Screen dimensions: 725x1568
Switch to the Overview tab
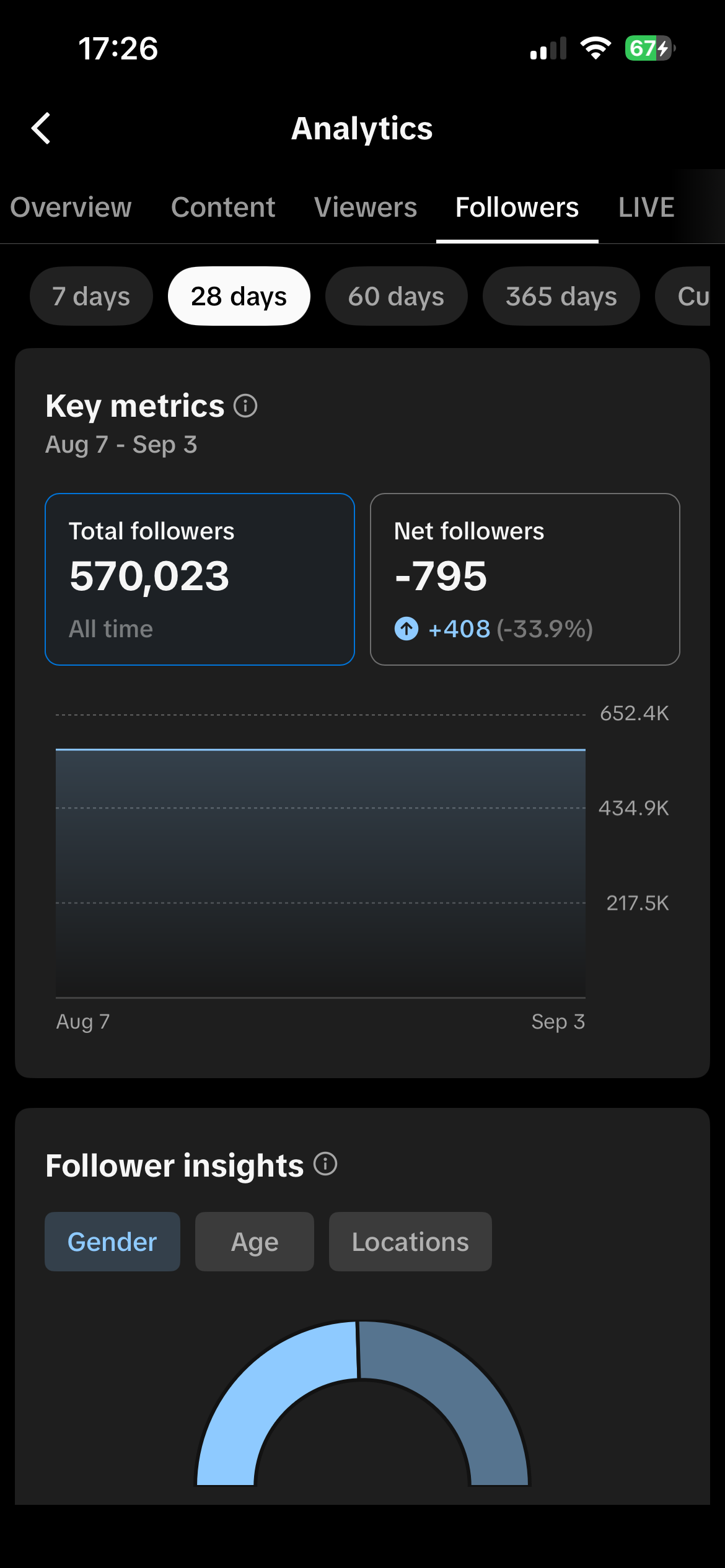[71, 207]
